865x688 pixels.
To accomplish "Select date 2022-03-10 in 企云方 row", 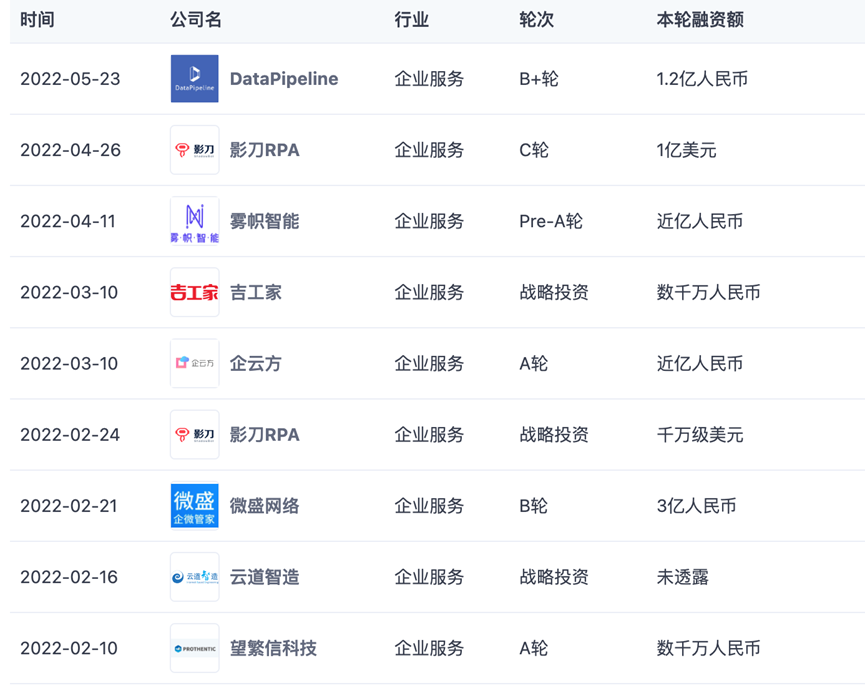I will pos(69,364).
